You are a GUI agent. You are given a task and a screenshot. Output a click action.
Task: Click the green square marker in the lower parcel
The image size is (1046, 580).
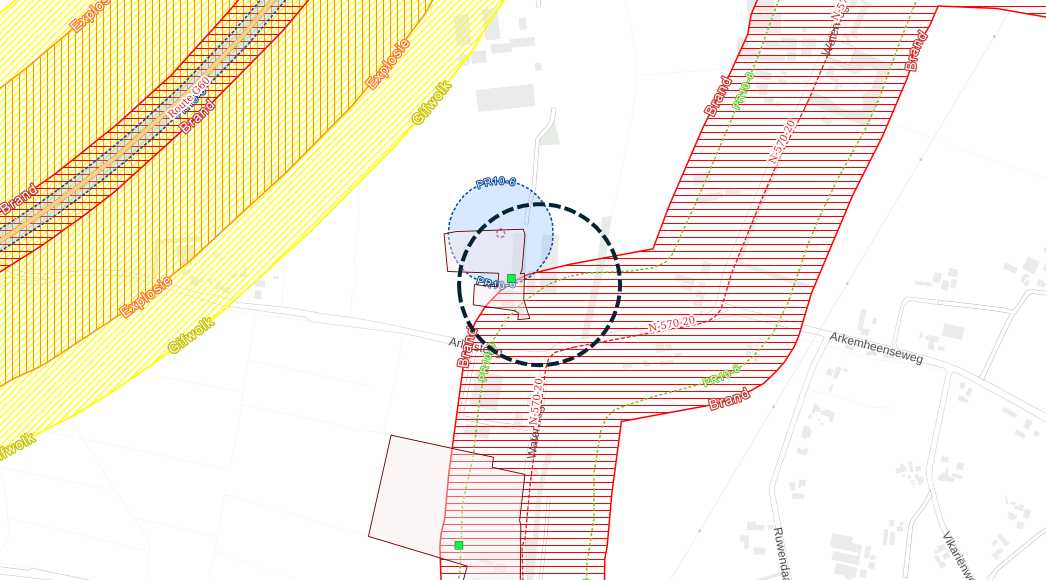click(459, 545)
